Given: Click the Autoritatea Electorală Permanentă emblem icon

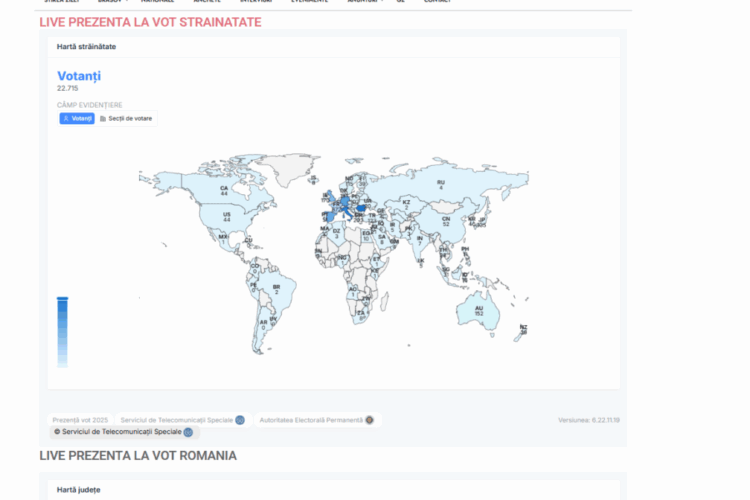Looking at the screenshot, I should pyautogui.click(x=370, y=420).
